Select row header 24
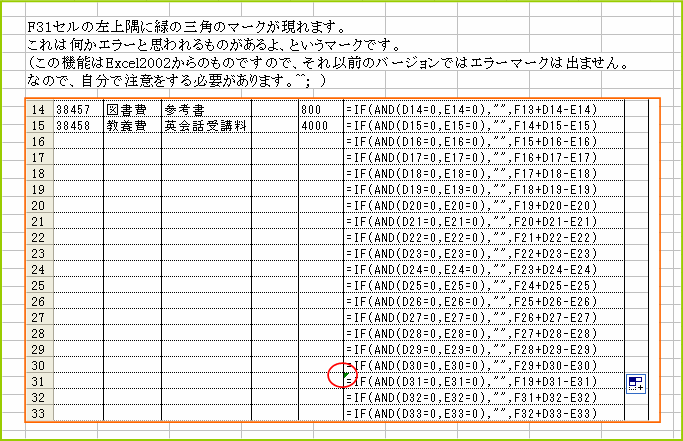 (39, 269)
